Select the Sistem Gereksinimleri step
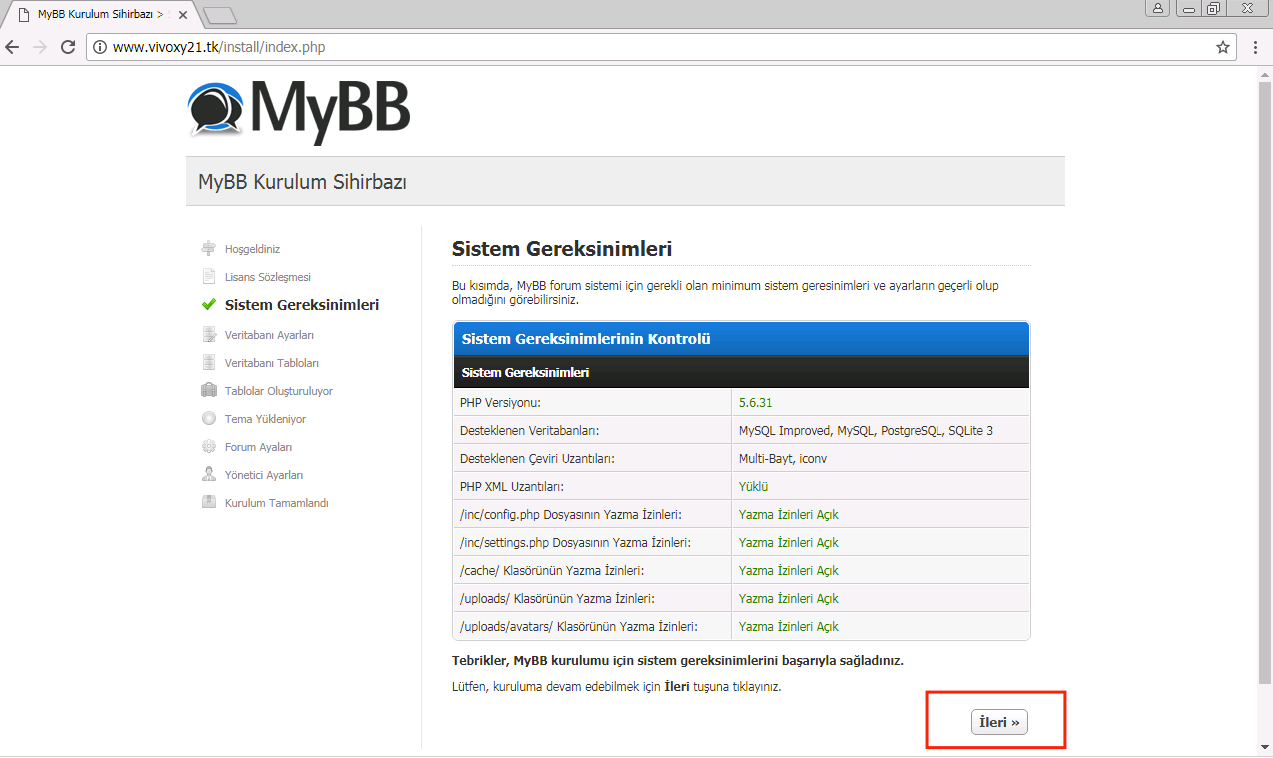The height and width of the screenshot is (758, 1273). 302,305
